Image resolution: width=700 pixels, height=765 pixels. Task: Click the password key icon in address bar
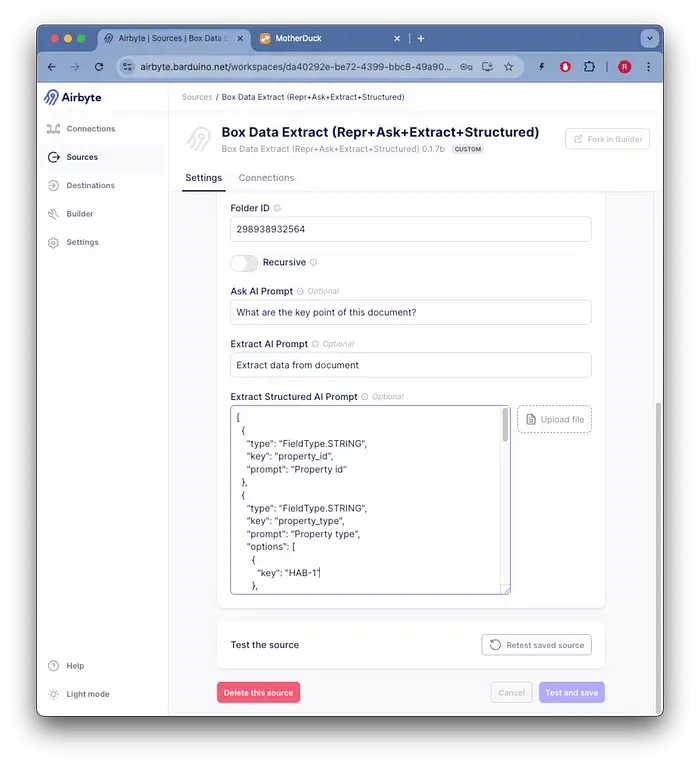[x=466, y=67]
